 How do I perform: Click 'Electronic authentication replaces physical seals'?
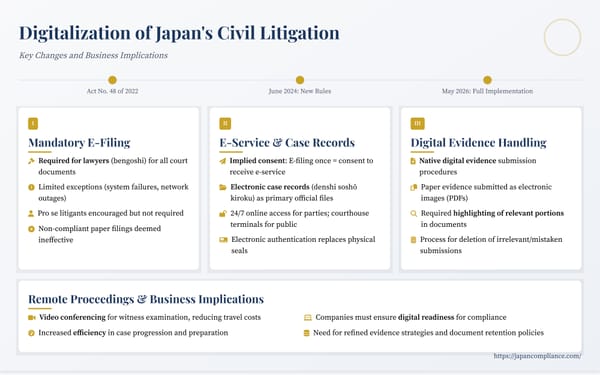[x=303, y=245]
